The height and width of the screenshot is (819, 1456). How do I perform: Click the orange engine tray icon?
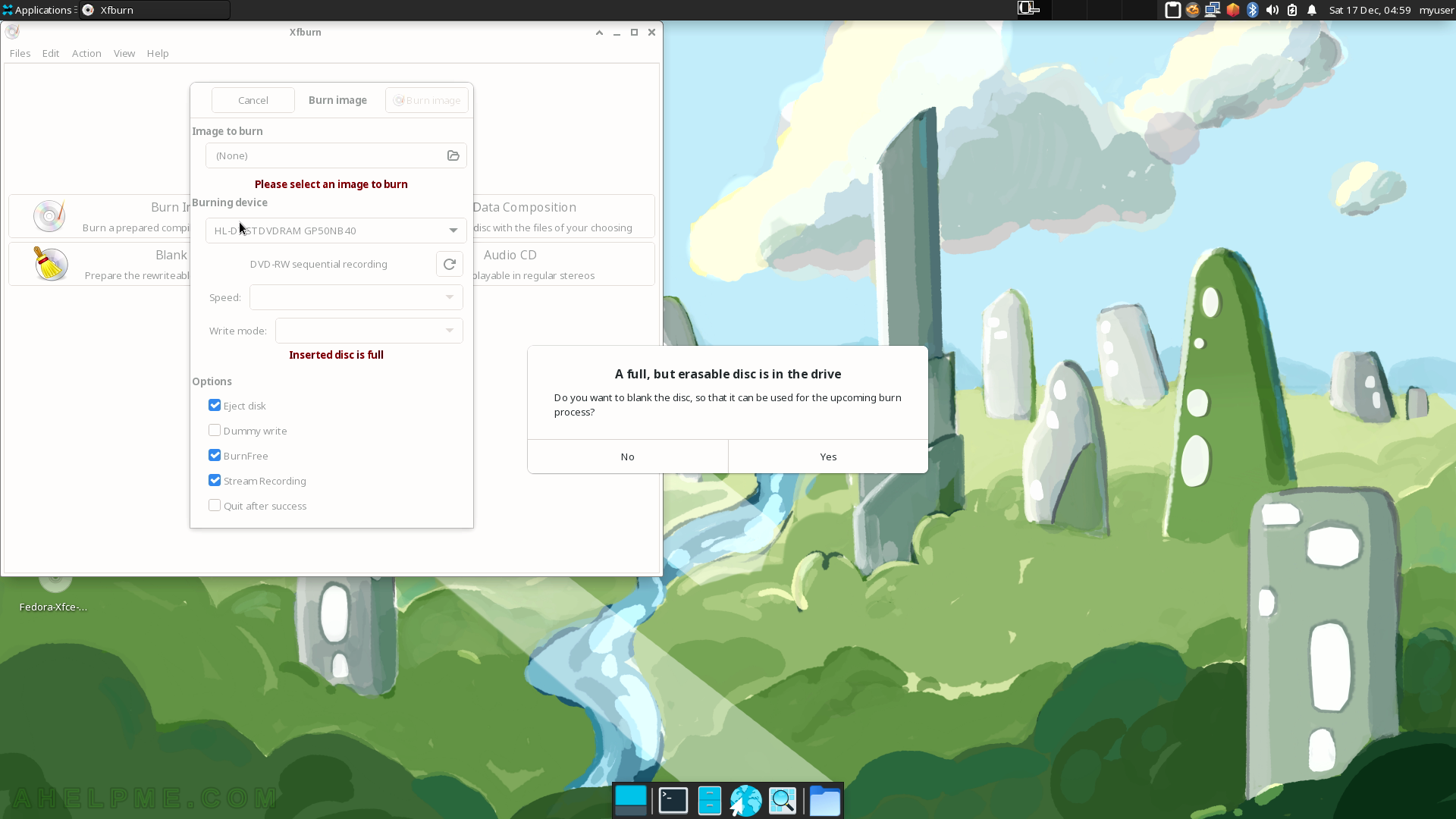[1193, 10]
